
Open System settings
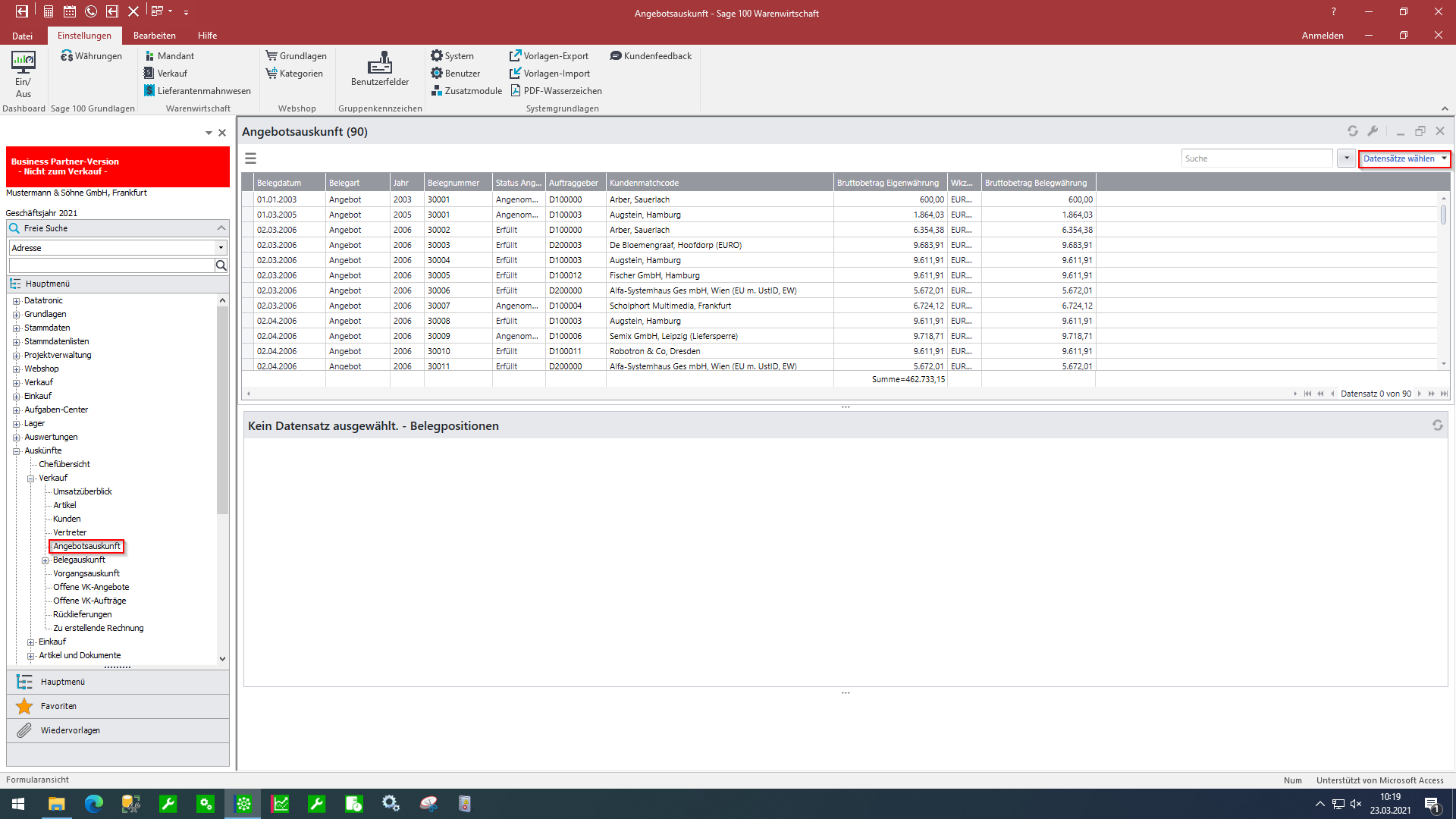452,56
